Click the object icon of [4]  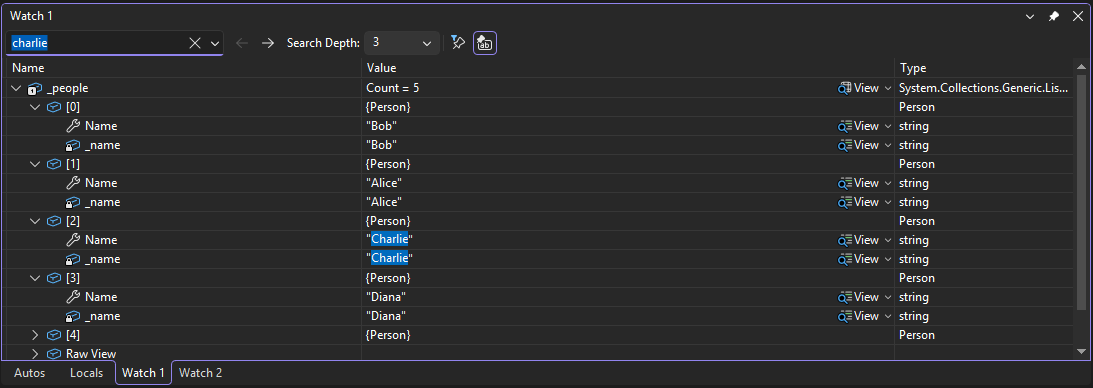[54, 335]
